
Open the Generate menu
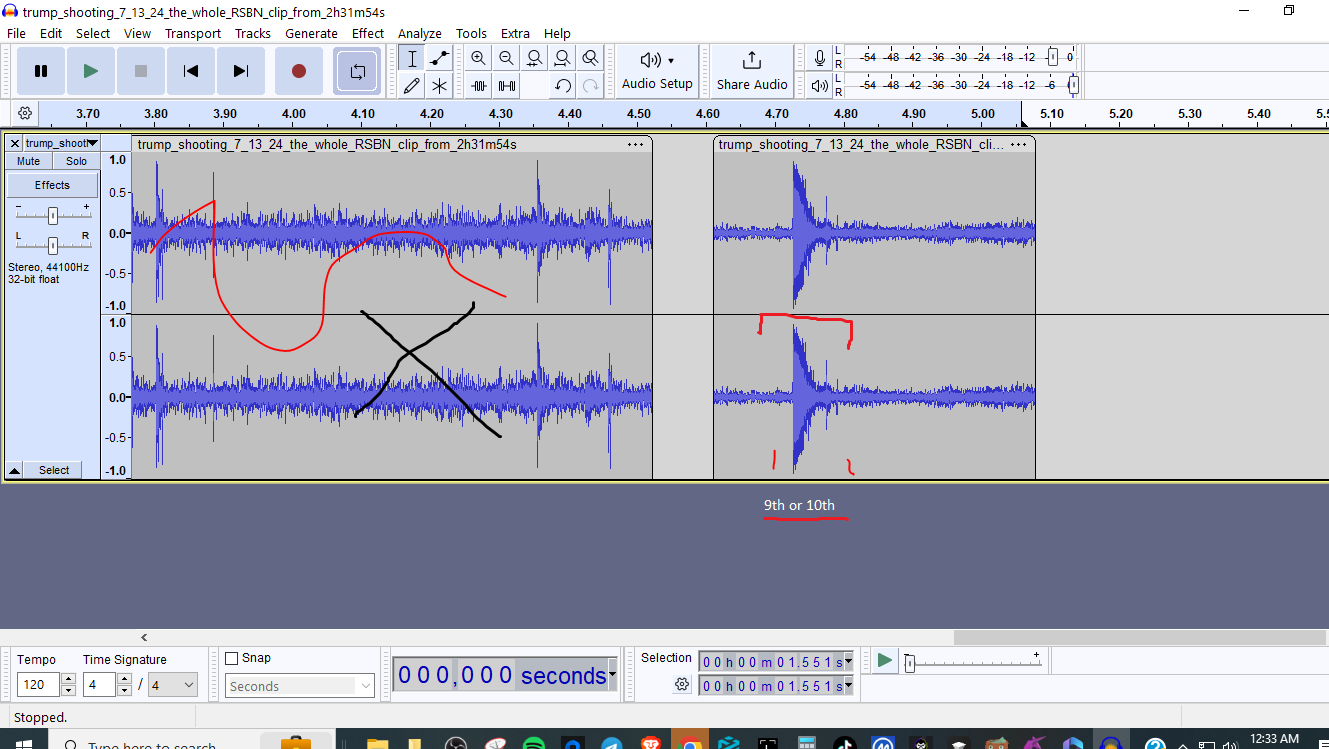coord(312,33)
